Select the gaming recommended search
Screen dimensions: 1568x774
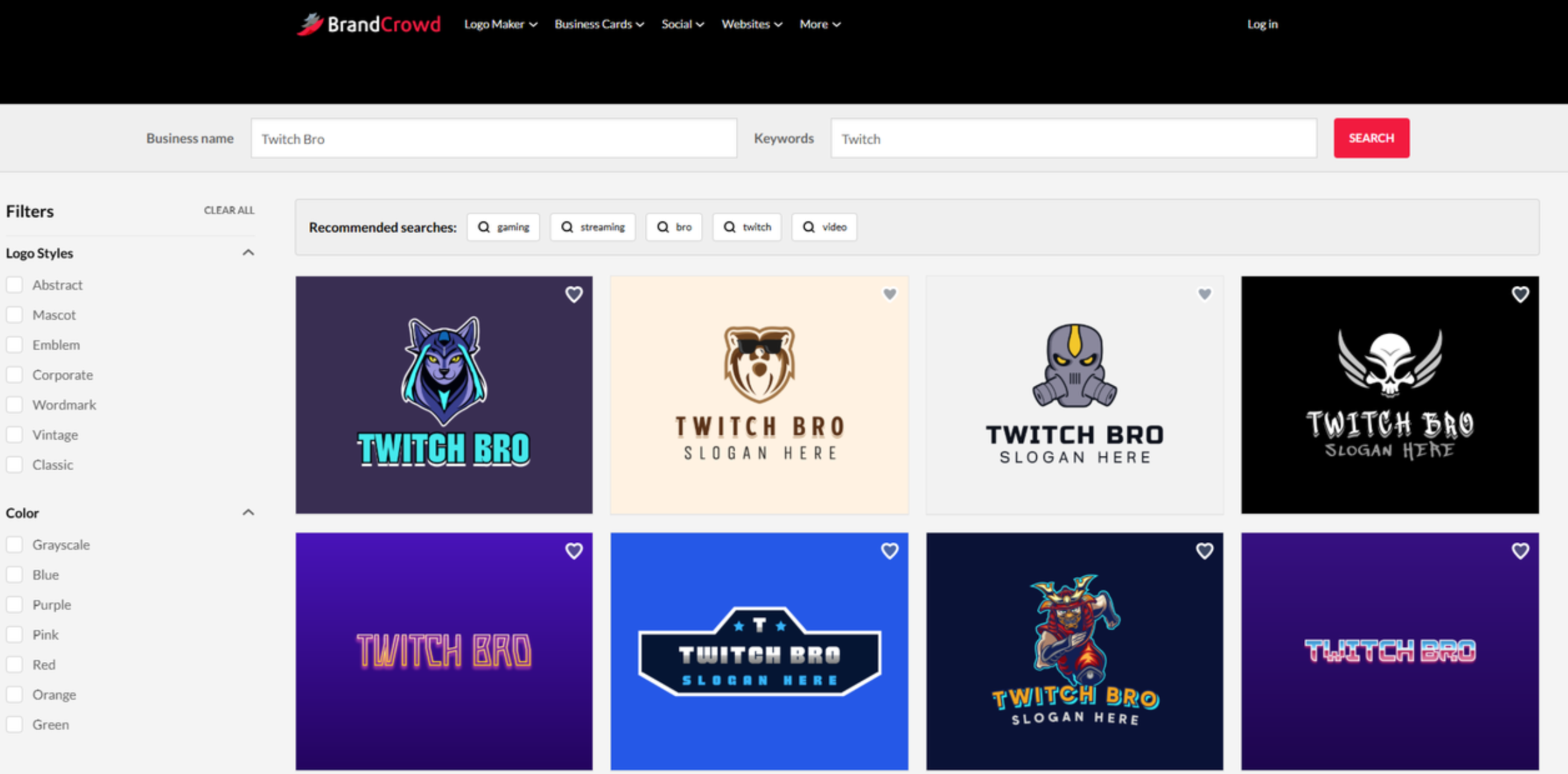[x=504, y=227]
